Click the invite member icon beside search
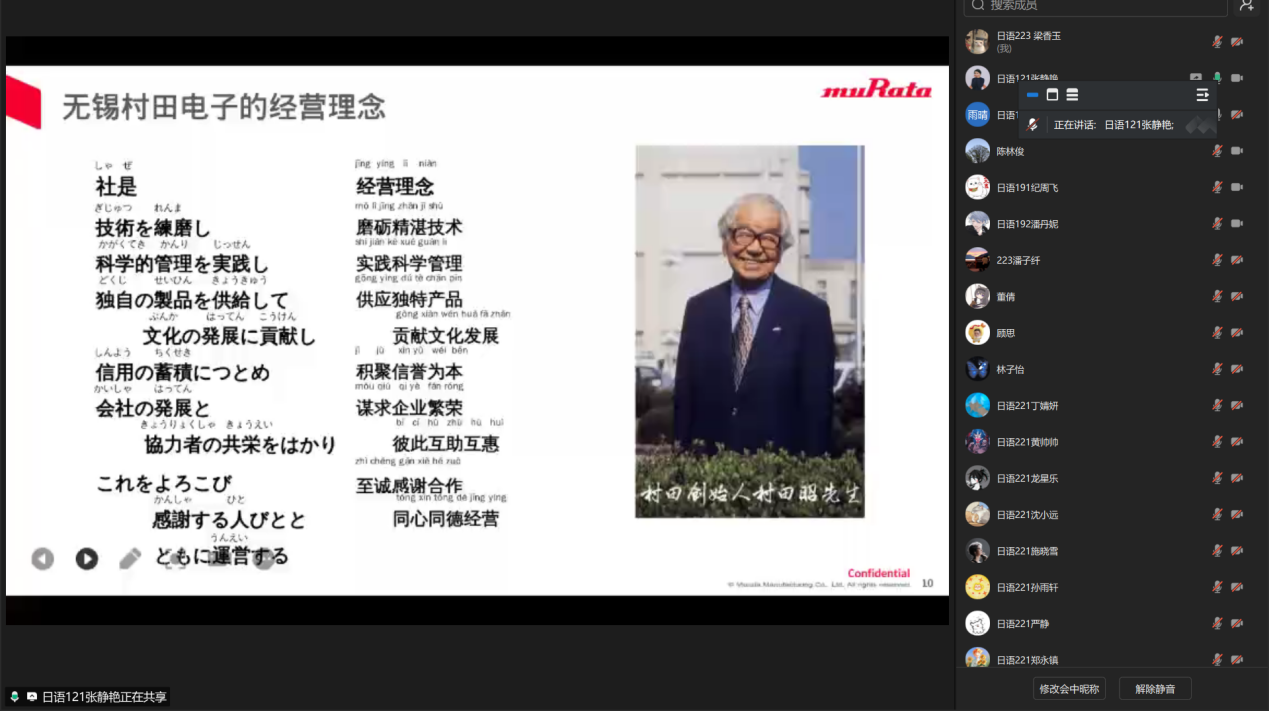 tap(1246, 5)
